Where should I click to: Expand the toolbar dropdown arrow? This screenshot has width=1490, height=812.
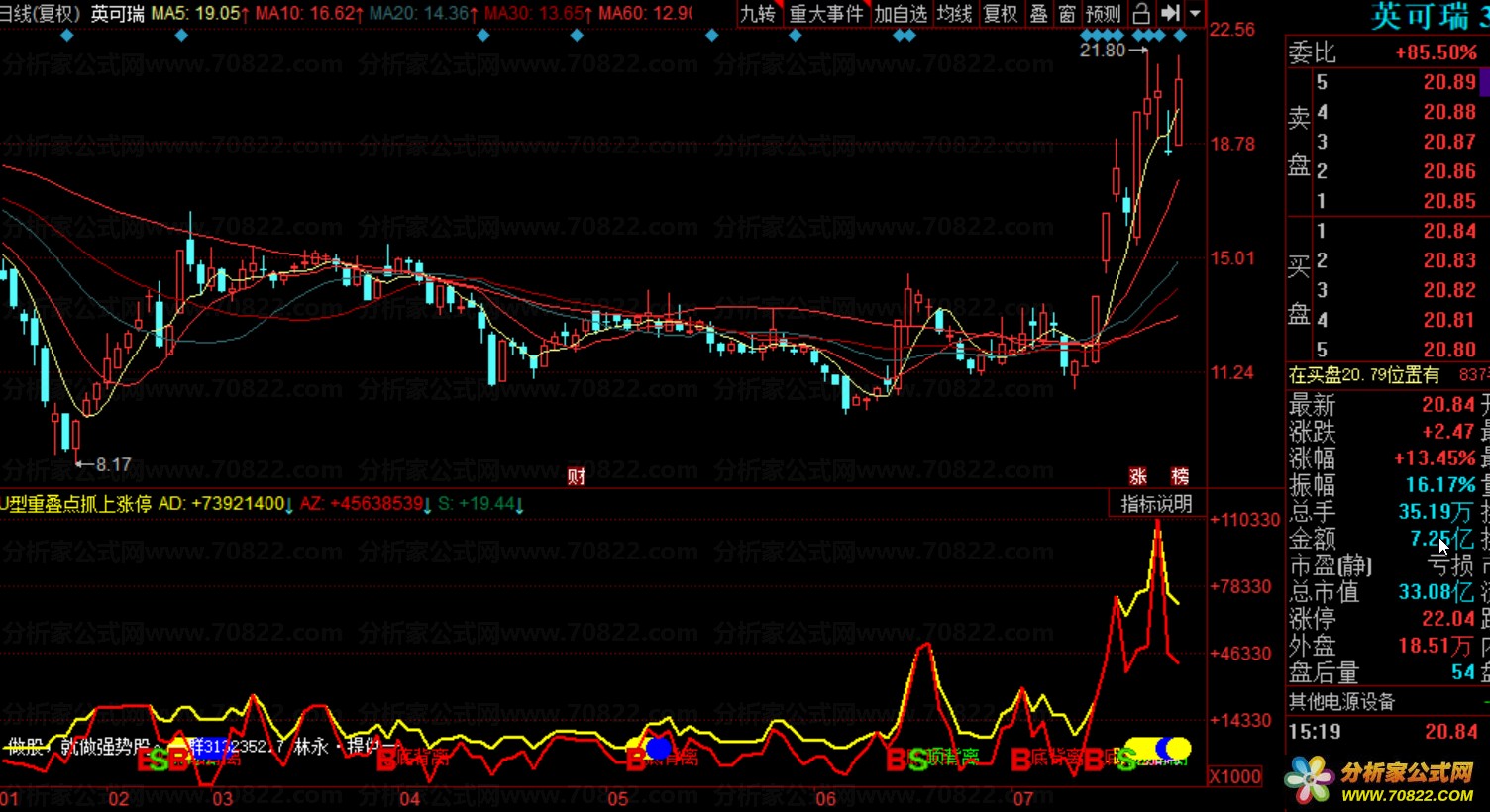point(1195,14)
